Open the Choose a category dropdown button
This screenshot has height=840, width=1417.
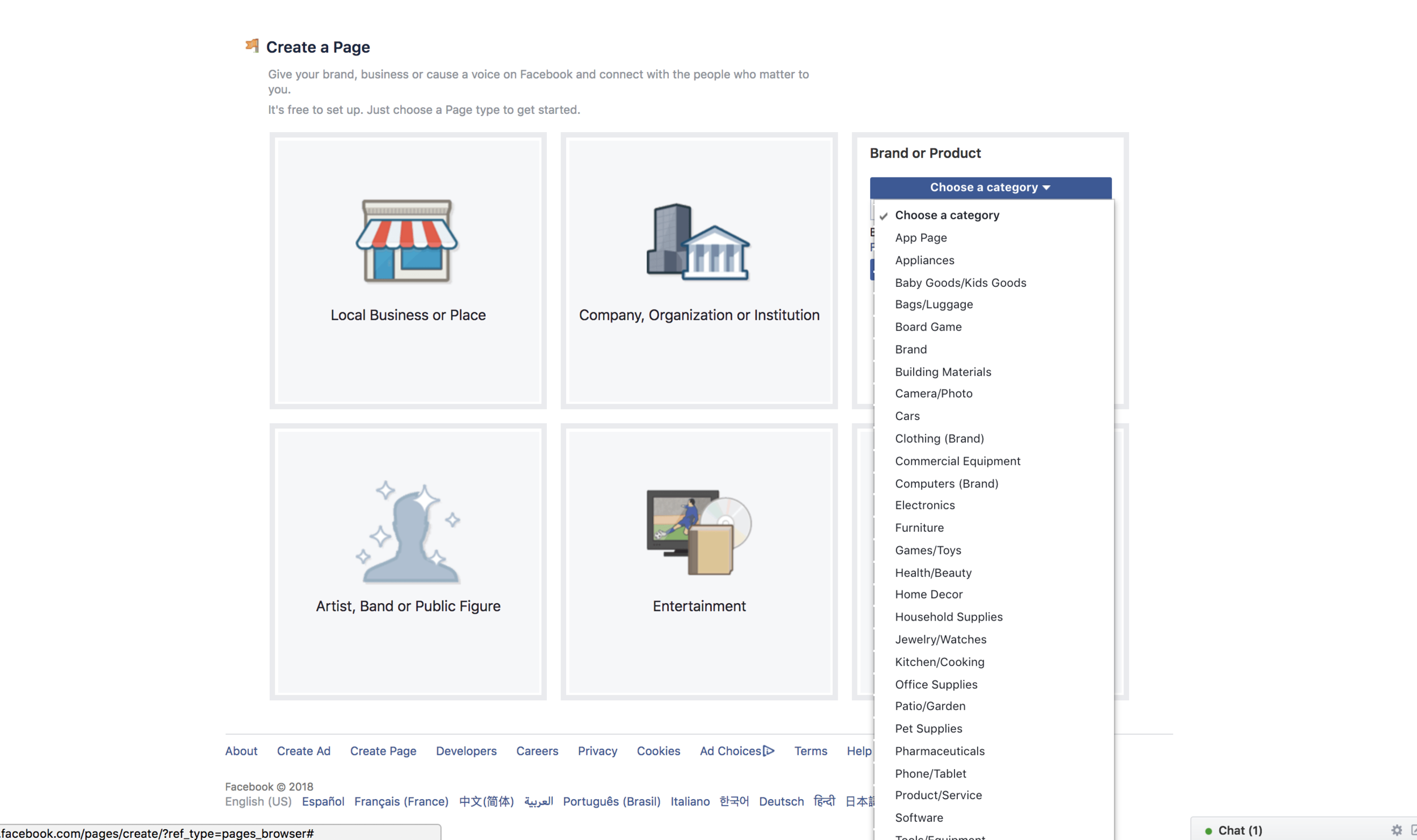click(990, 187)
